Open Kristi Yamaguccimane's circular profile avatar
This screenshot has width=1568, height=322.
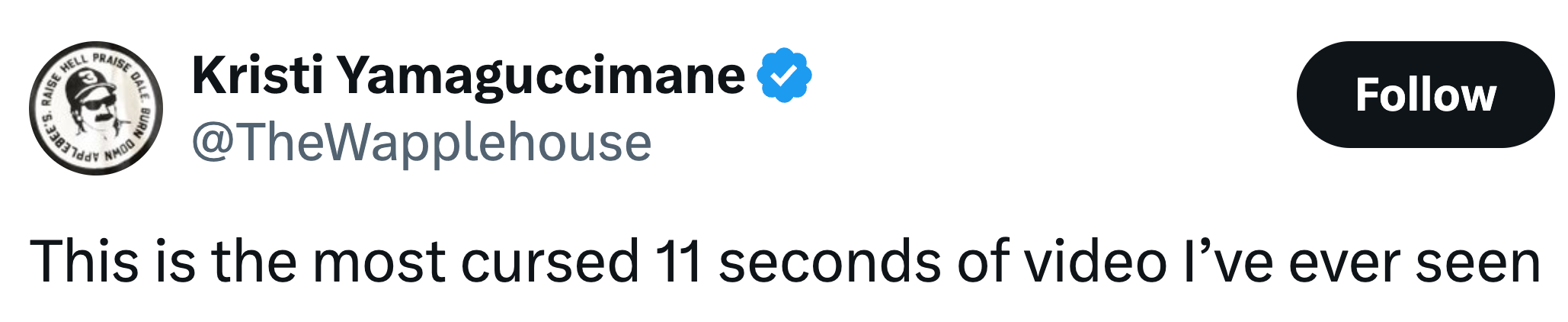point(96,108)
